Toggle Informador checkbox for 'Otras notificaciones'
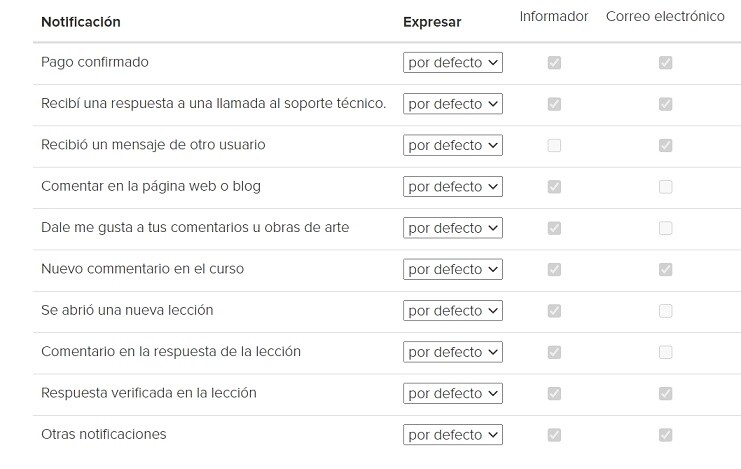The image size is (741, 469). pos(554,435)
